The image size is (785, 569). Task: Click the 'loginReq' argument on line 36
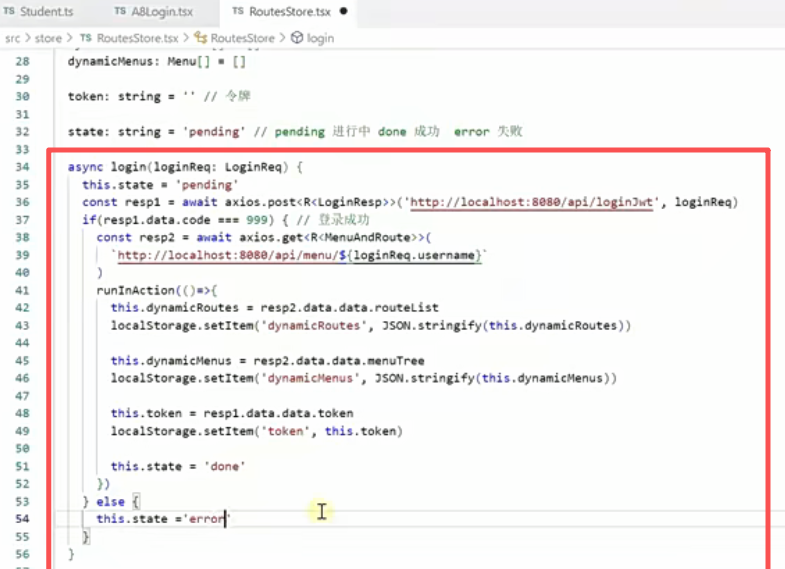click(x=703, y=202)
